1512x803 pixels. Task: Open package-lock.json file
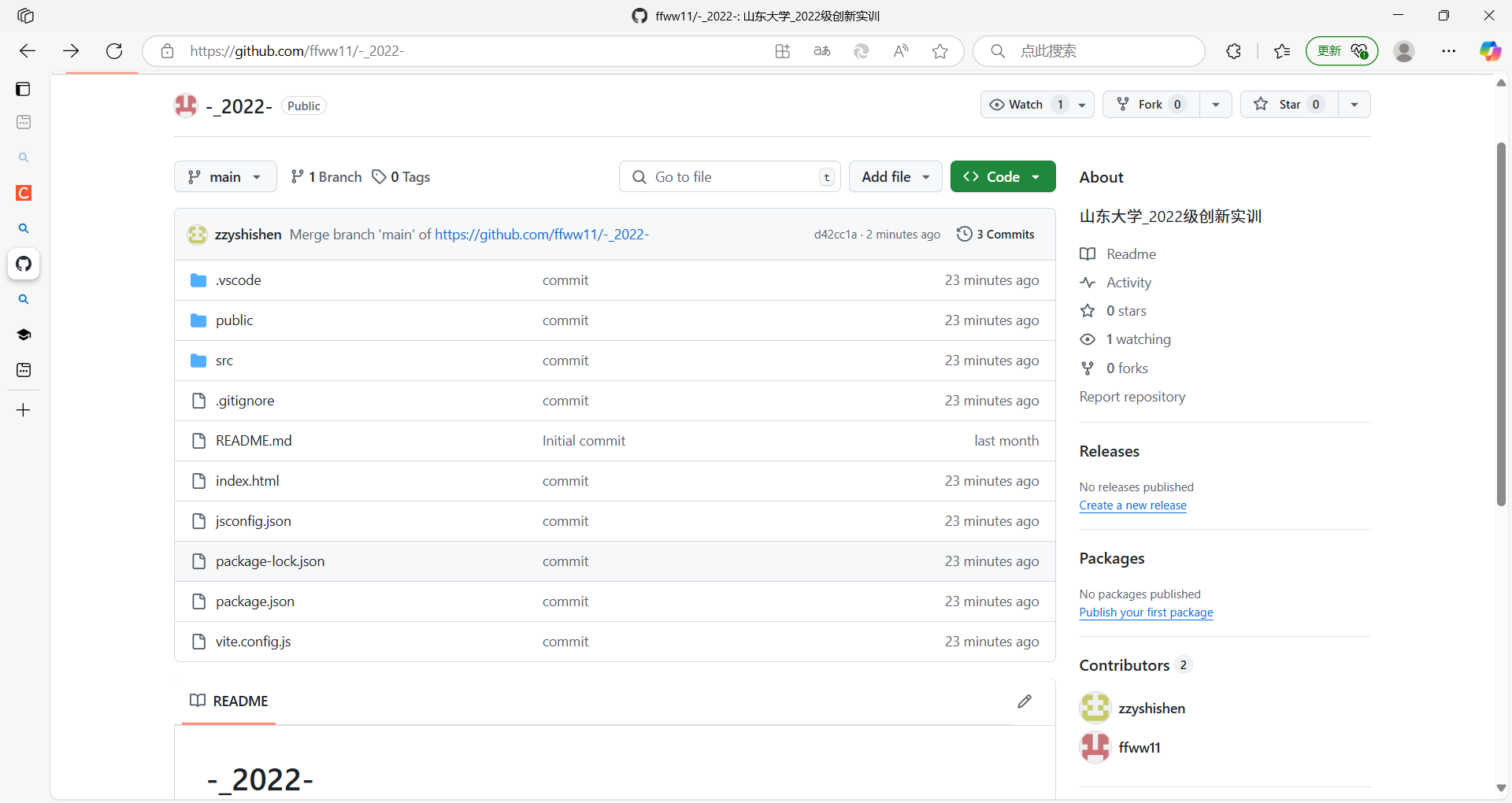[270, 561]
